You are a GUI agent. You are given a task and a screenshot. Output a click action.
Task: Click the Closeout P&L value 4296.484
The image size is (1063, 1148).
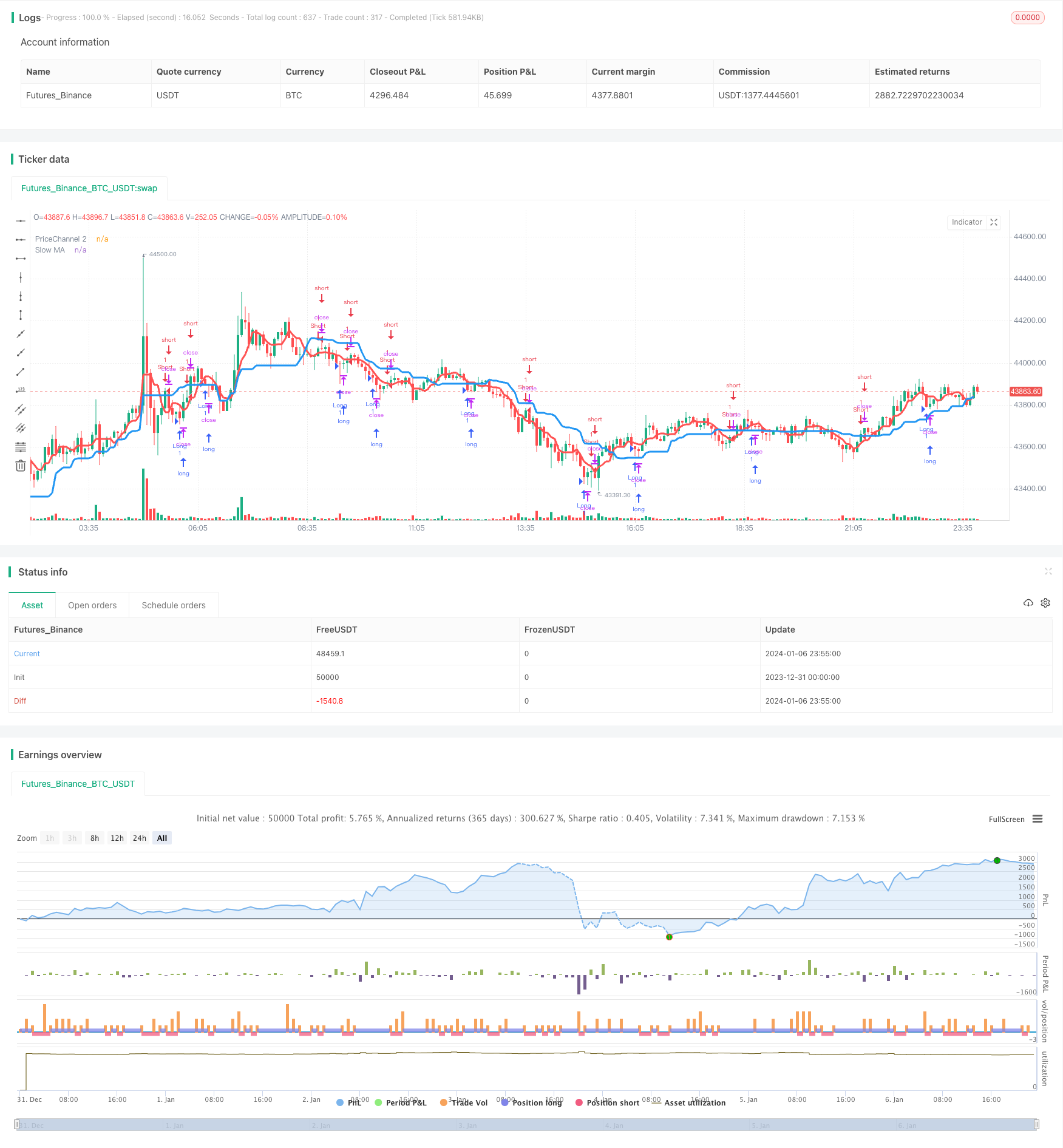pos(389,95)
